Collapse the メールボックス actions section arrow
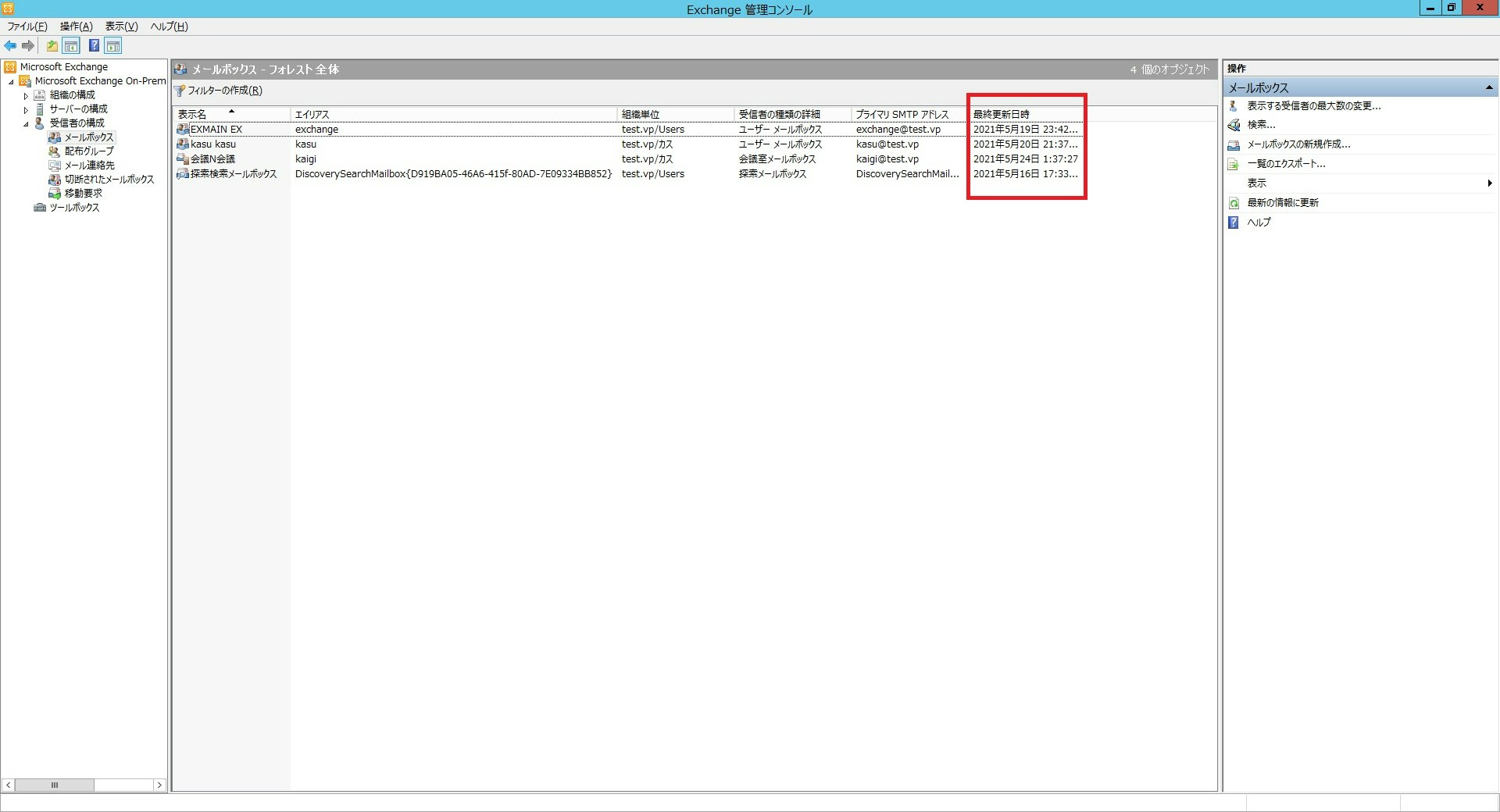Viewport: 1500px width, 812px height. 1489,87
